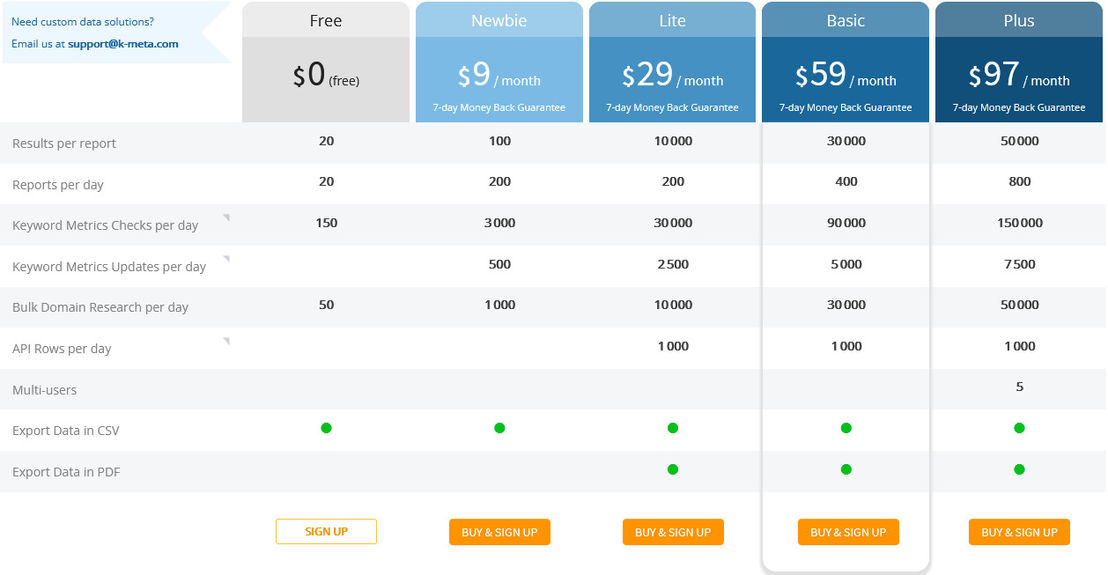Select the Free plan header

point(326,20)
